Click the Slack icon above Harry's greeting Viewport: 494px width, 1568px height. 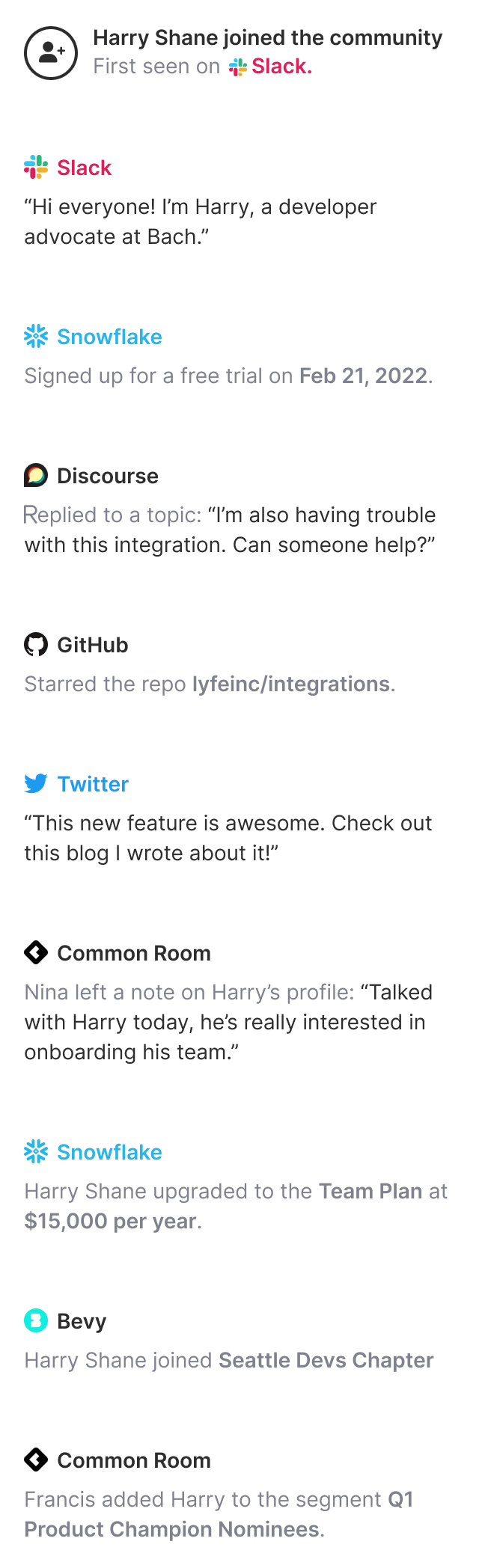click(36, 167)
